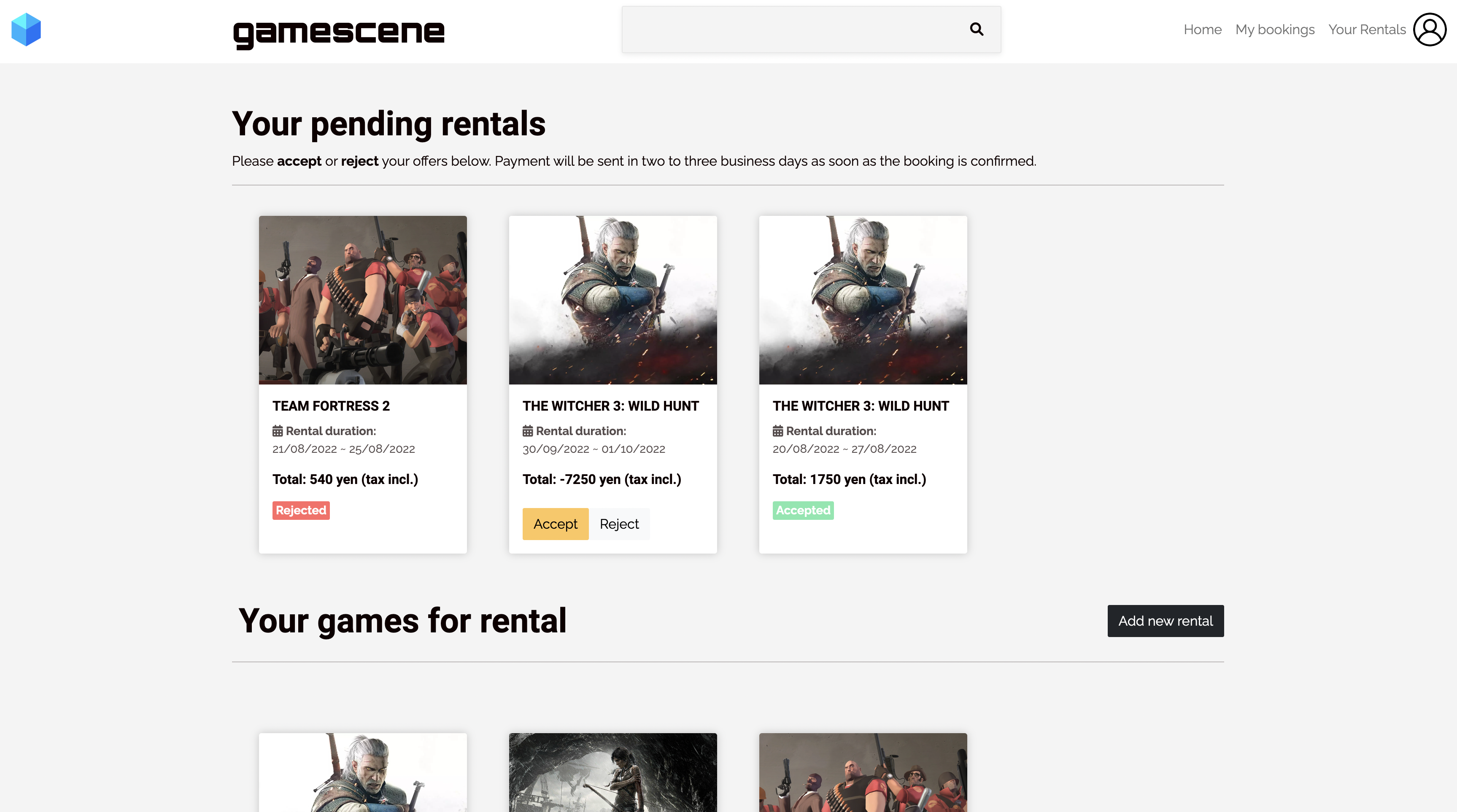Click the Accepted status badge
This screenshot has height=812, width=1457.
coord(803,510)
